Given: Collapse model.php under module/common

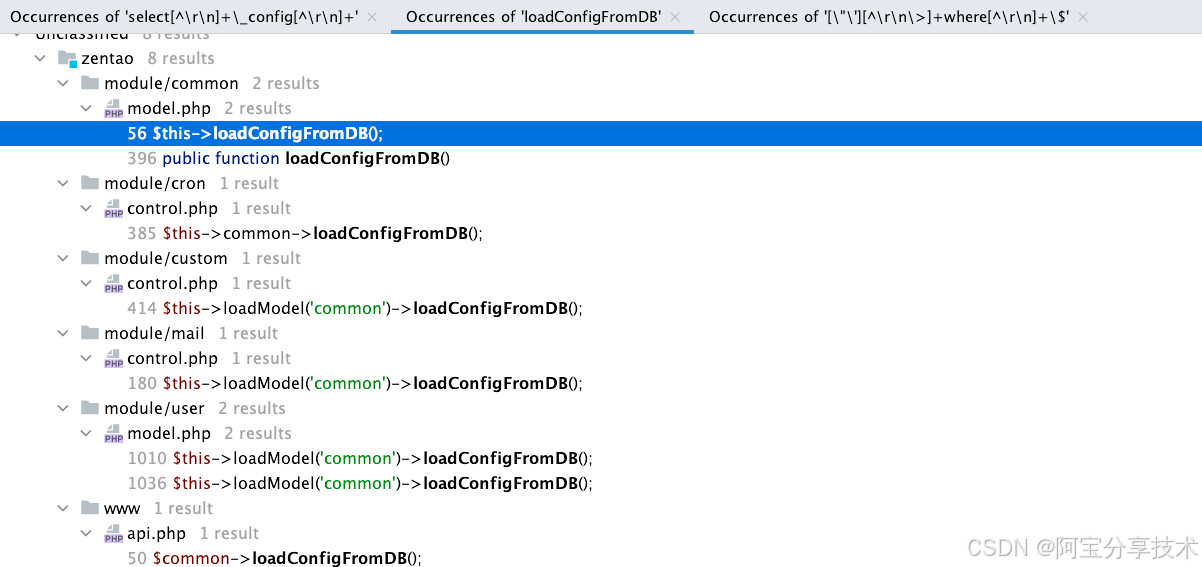Looking at the screenshot, I should 87,109.
